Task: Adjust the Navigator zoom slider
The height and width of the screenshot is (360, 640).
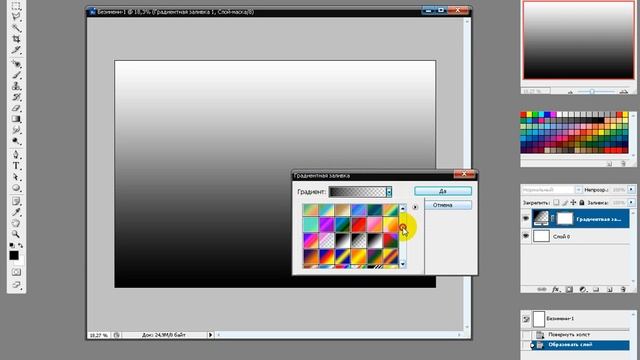Action: [592, 91]
